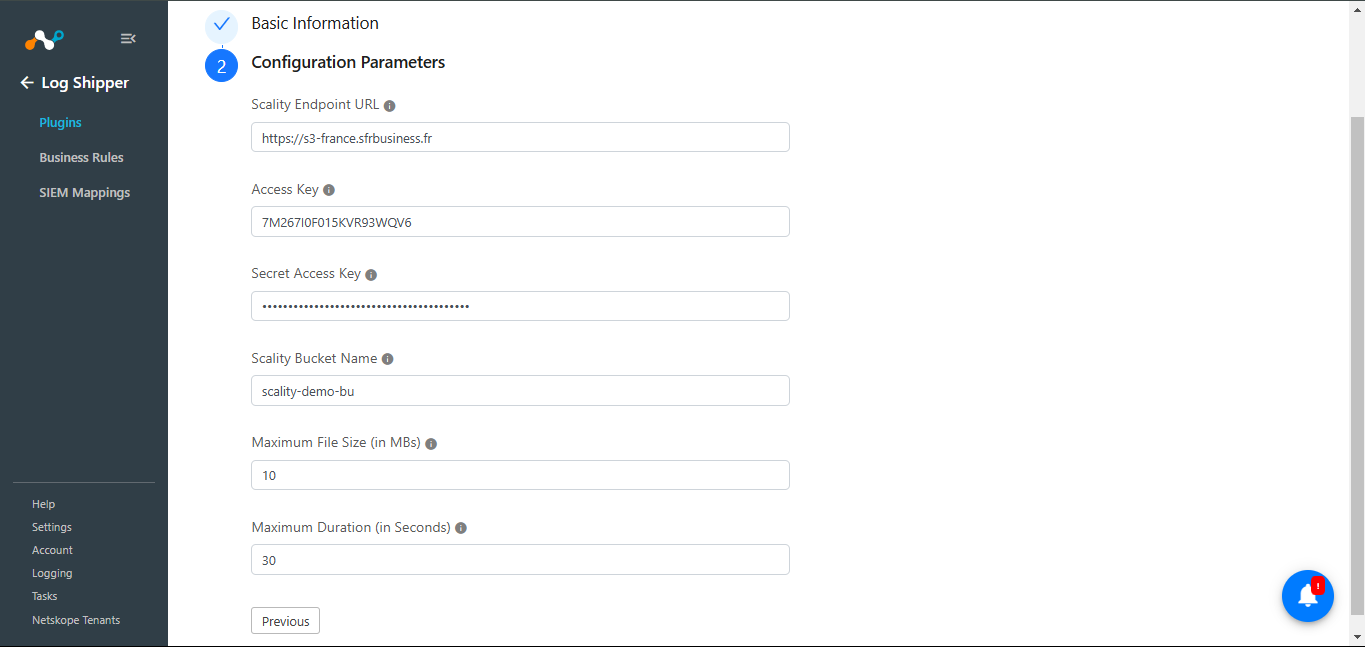Screen dimensions: 1365x647
Task: Show info icon next to Access Key
Action: pyautogui.click(x=329, y=190)
